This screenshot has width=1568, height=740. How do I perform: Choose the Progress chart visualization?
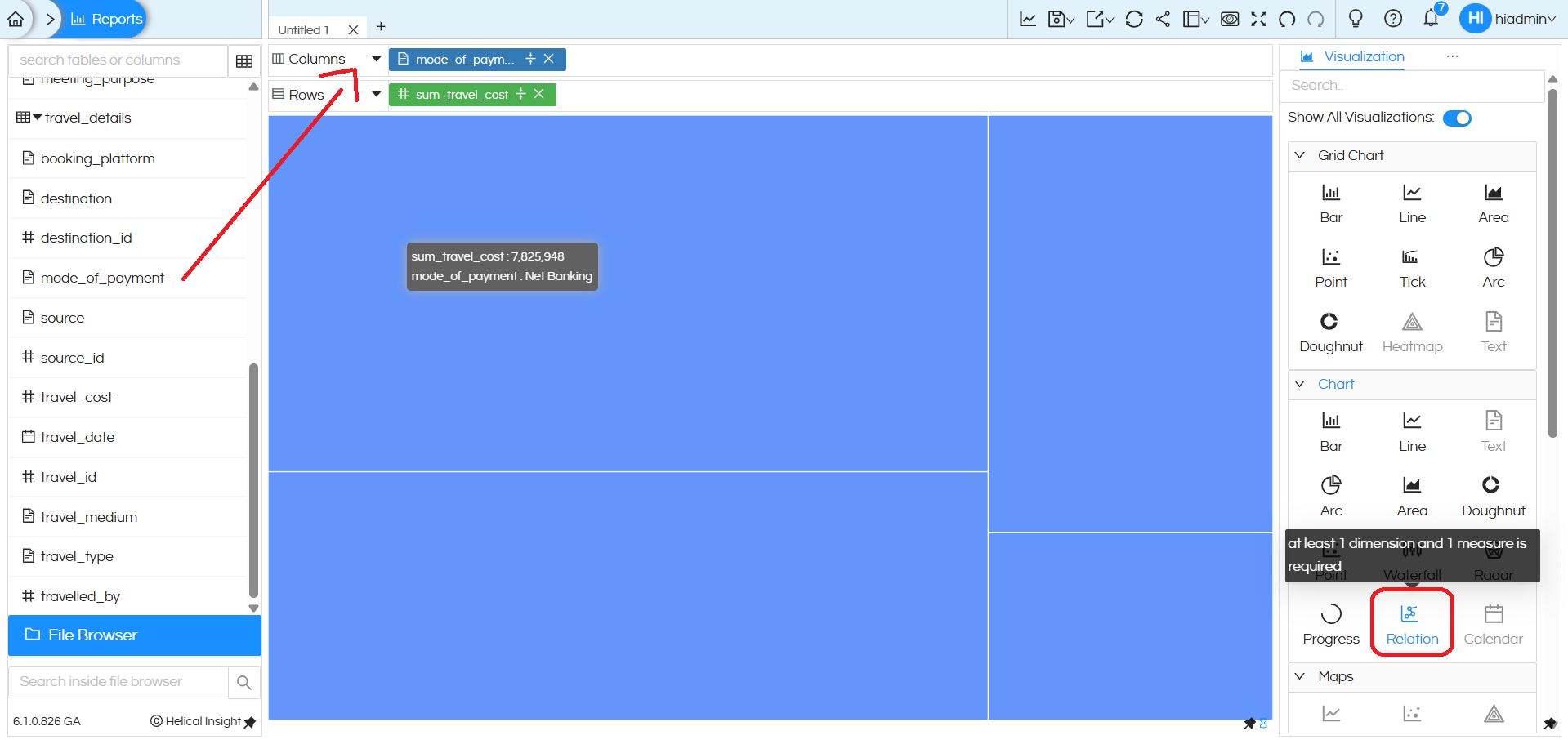(x=1330, y=622)
